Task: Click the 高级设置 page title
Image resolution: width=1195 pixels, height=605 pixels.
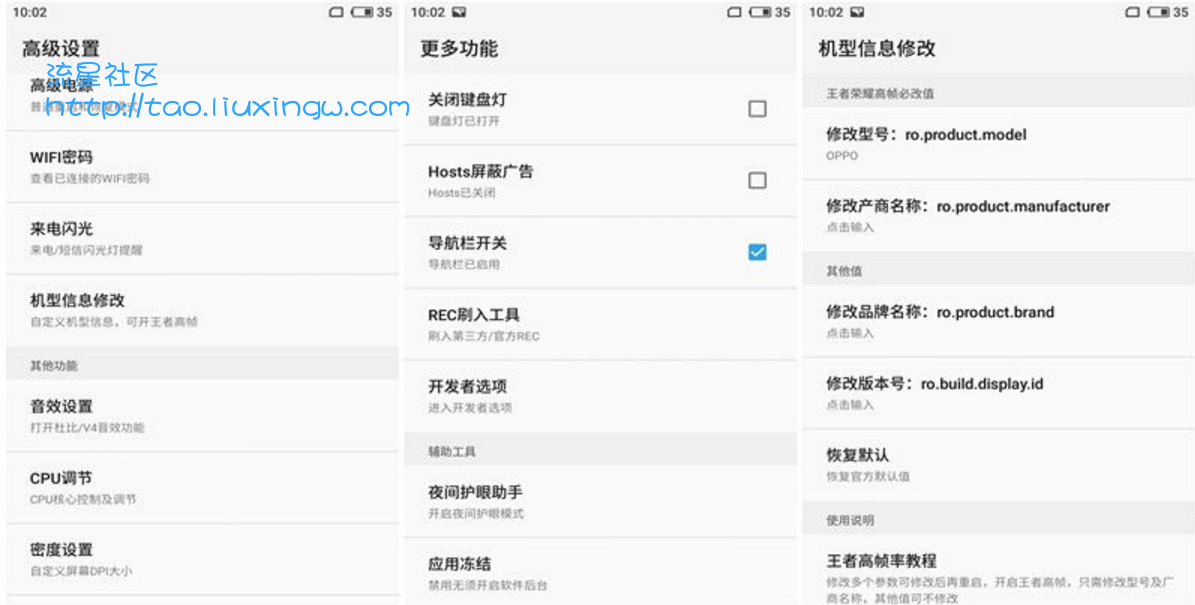Action: 61,49
